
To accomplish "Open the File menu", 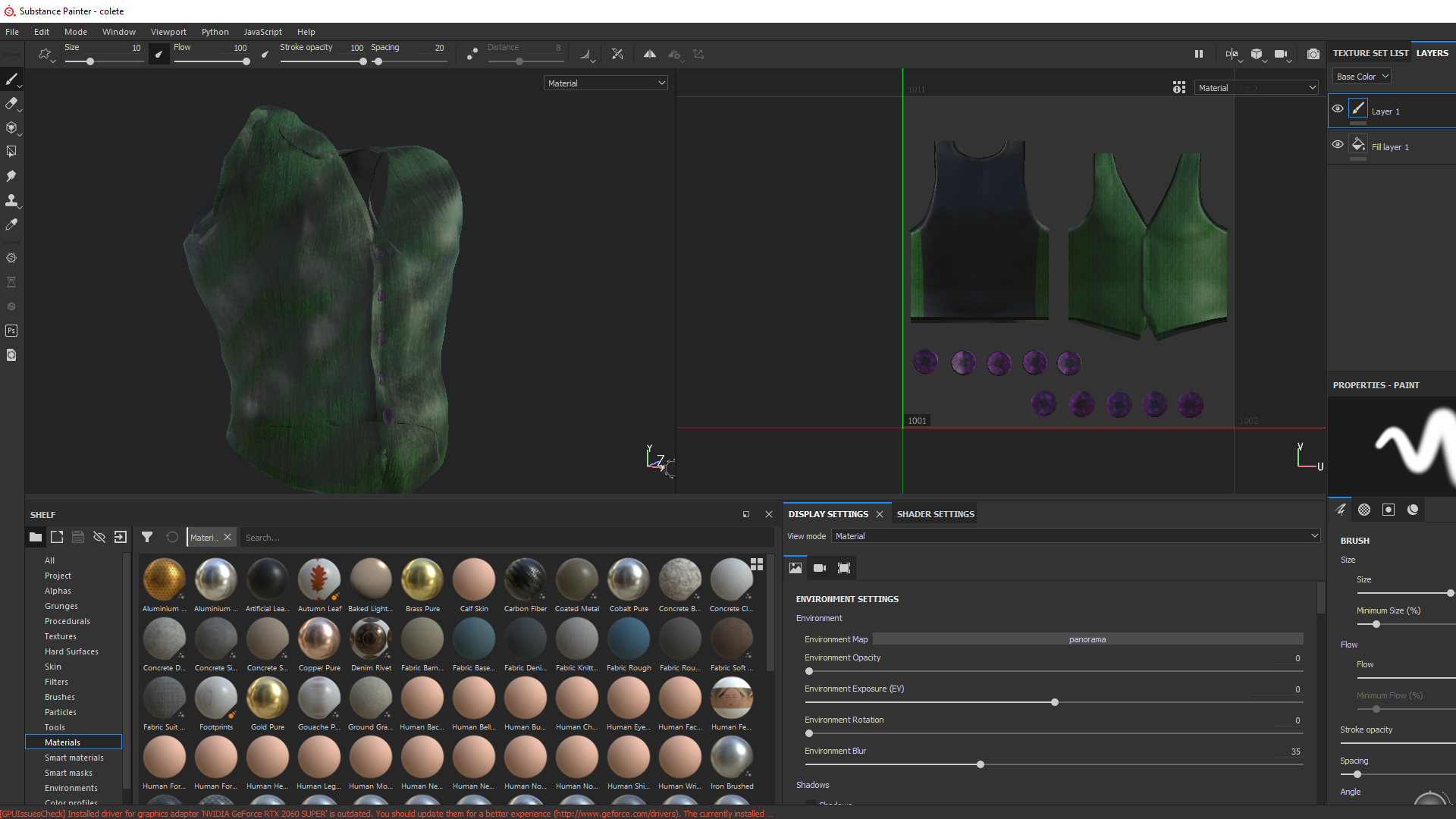I will point(12,32).
